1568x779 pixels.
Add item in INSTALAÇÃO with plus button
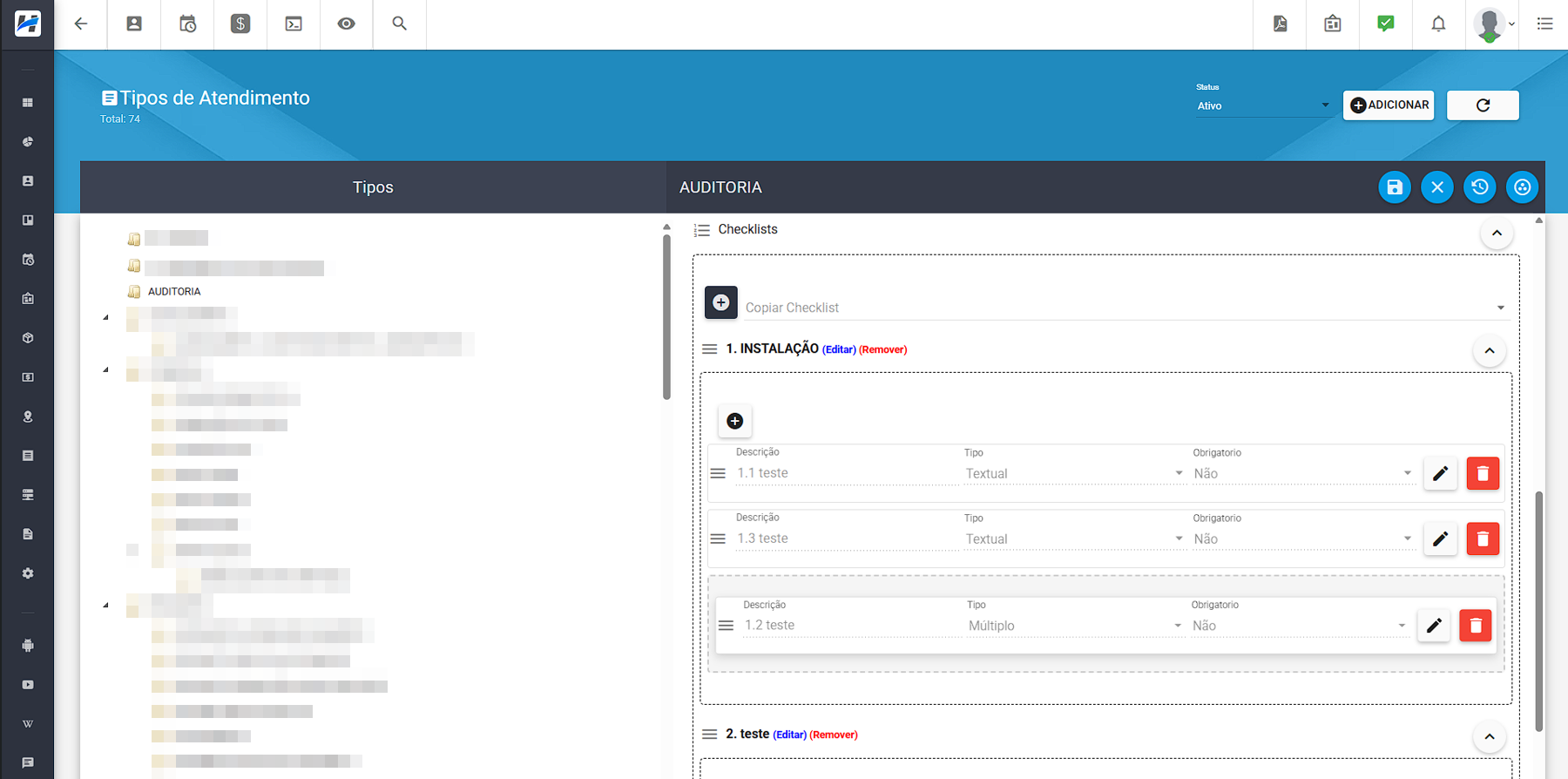(x=735, y=421)
